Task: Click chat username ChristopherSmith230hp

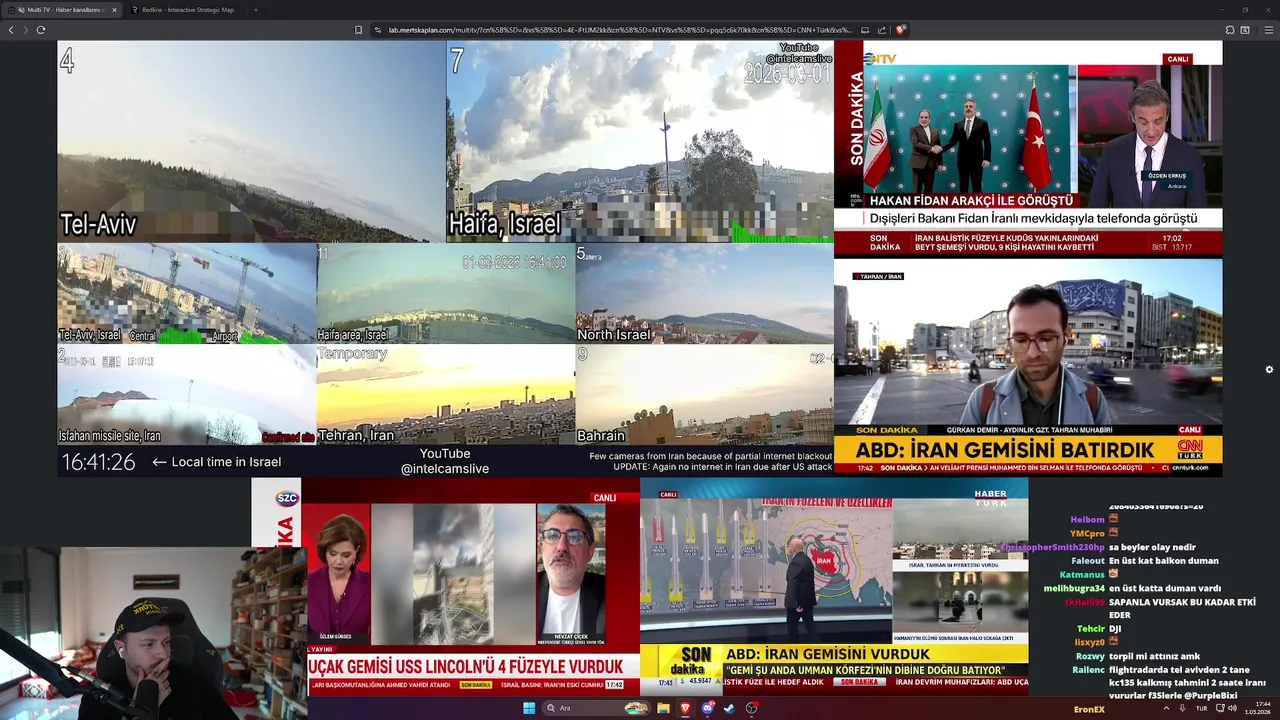Action: pos(1052,547)
